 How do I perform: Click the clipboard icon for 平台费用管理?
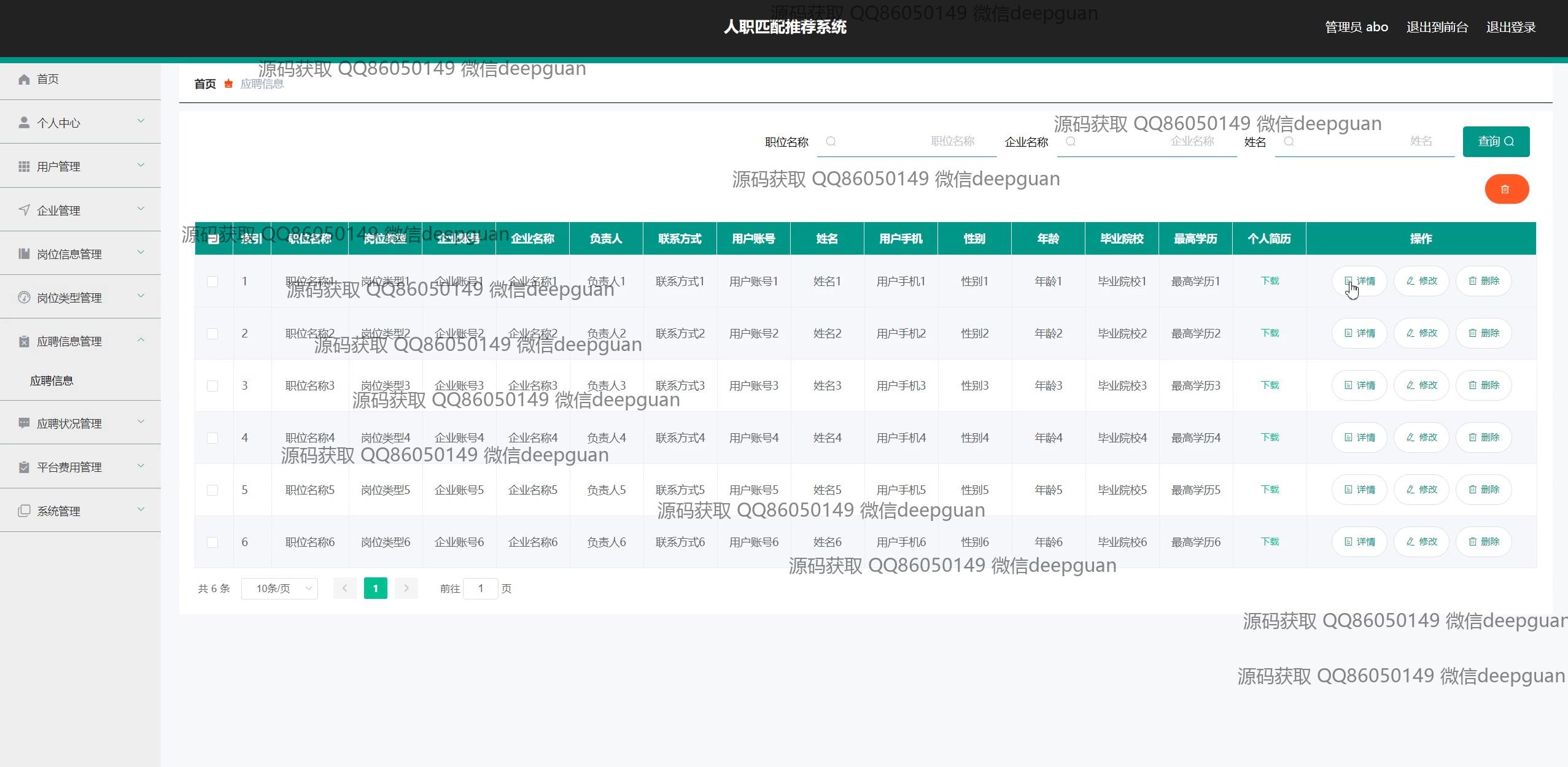24,467
